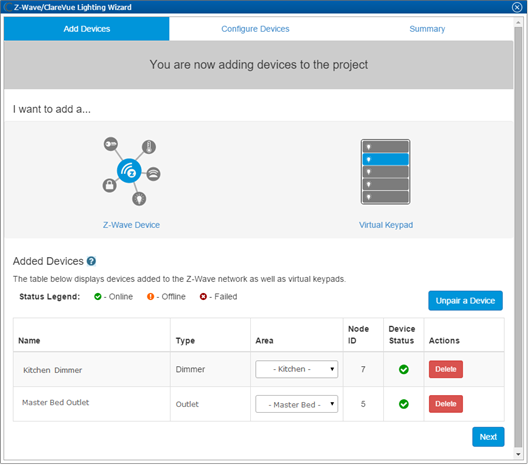Screen dimensions: 528x465
Task: Click the Status Legend label
Action: tap(50, 297)
